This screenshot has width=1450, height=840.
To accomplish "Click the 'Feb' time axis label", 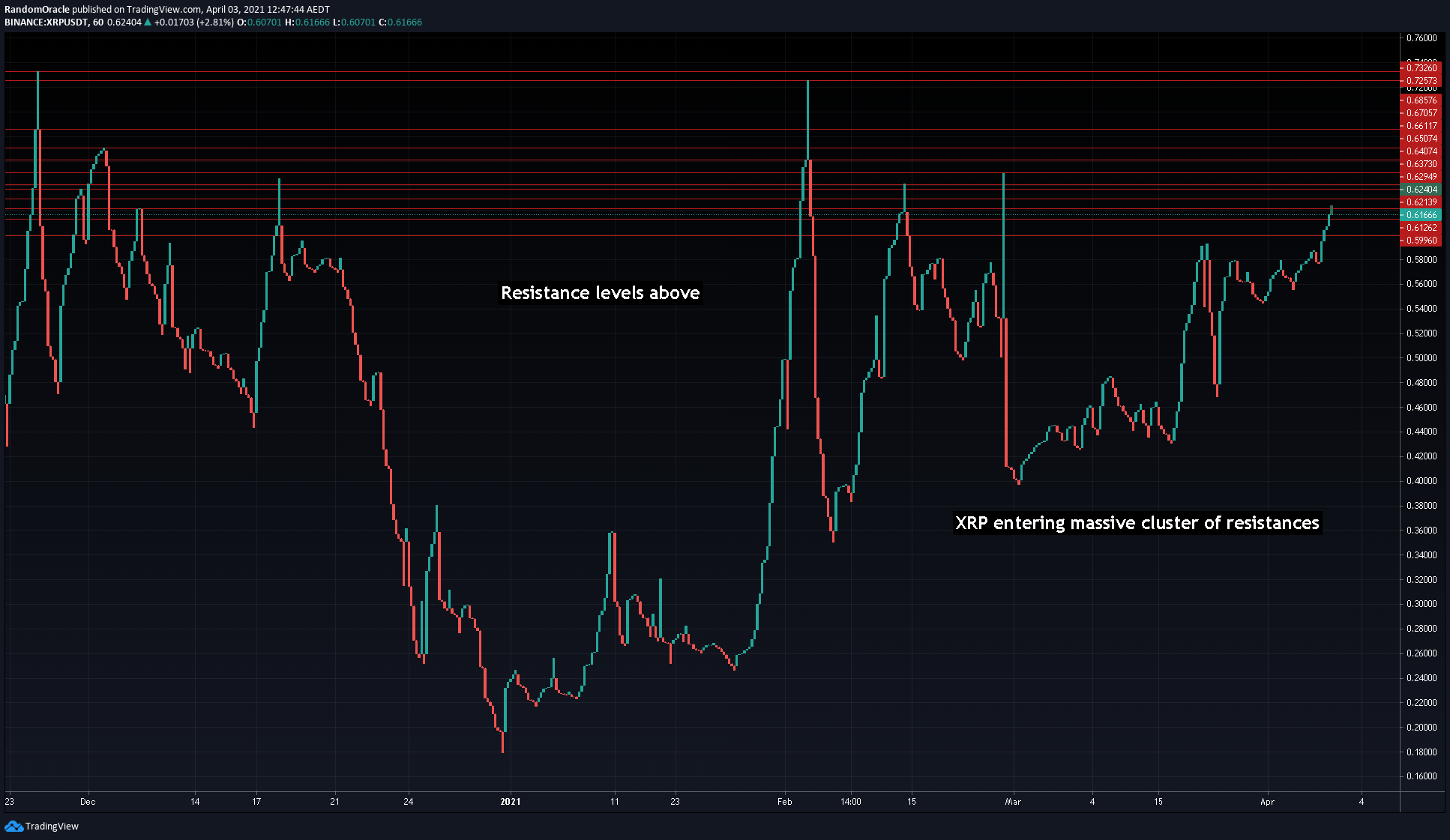I will (x=784, y=802).
